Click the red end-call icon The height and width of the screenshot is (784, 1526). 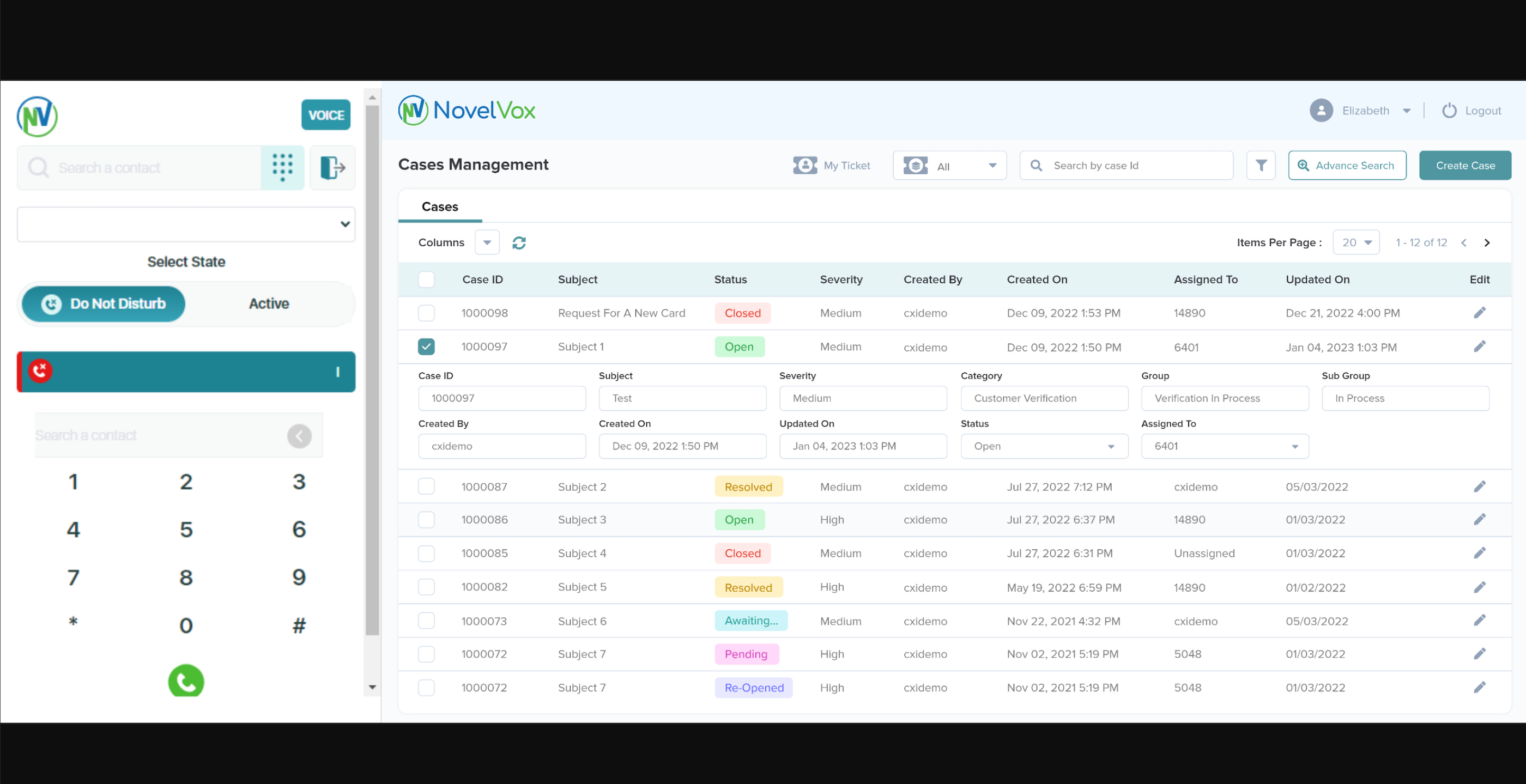[40, 371]
